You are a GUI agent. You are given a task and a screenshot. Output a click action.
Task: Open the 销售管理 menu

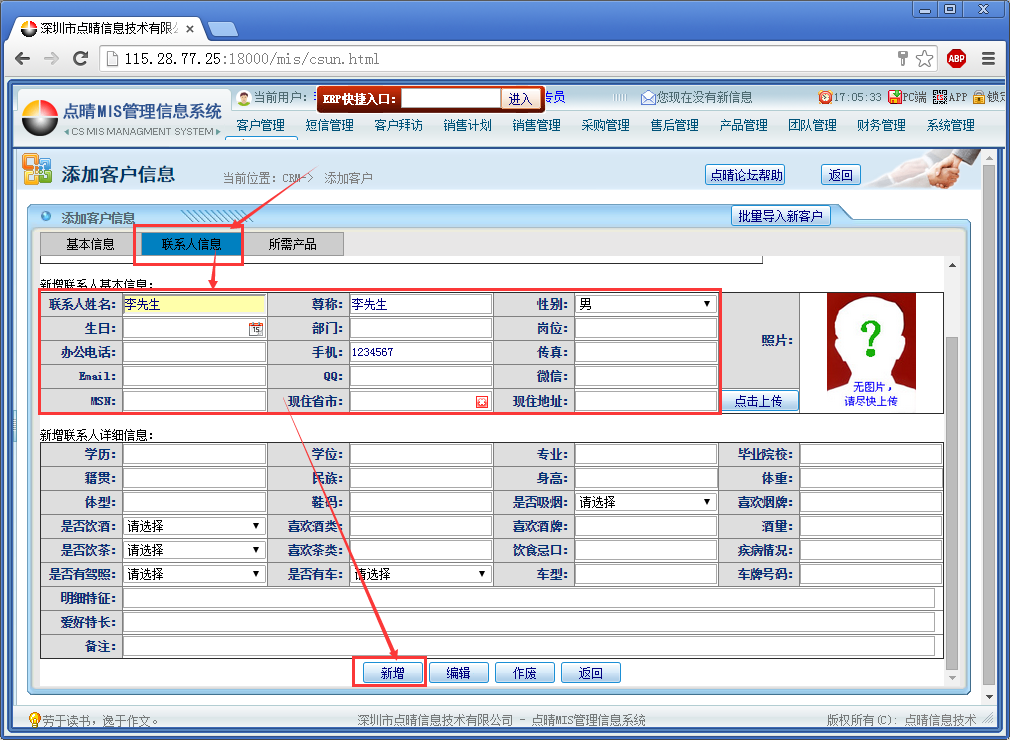pyautogui.click(x=536, y=126)
